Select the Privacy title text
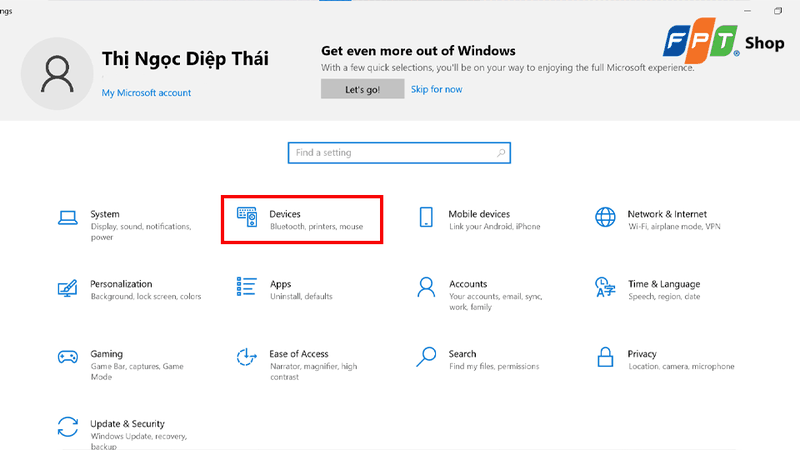 [642, 354]
